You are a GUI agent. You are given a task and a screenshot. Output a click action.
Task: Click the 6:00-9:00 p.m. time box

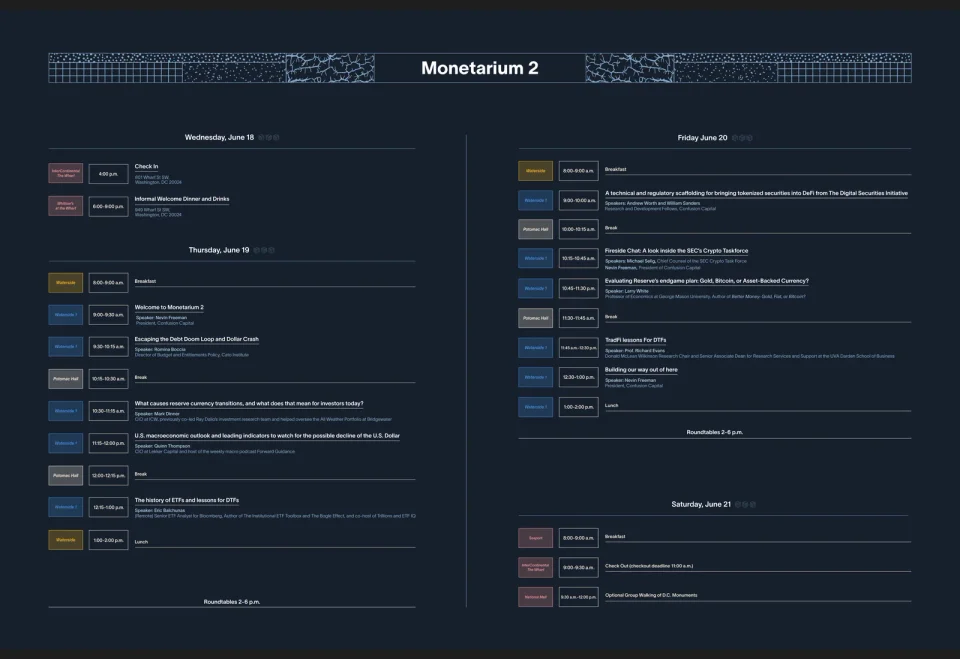click(x=108, y=206)
